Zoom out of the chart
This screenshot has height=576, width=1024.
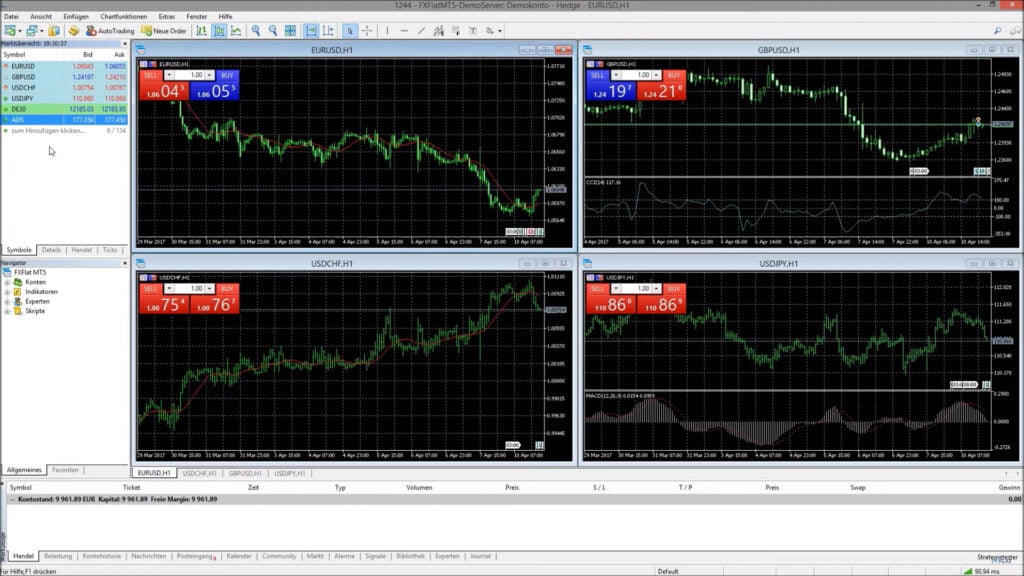click(273, 31)
